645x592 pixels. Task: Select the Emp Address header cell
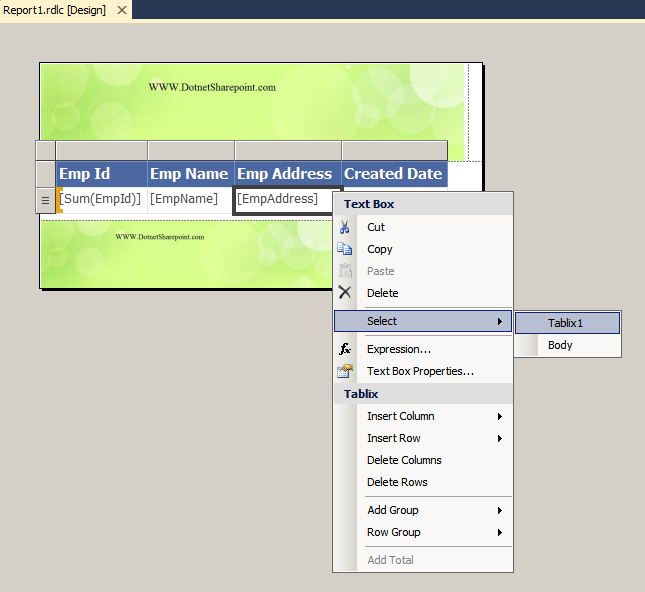pos(288,174)
